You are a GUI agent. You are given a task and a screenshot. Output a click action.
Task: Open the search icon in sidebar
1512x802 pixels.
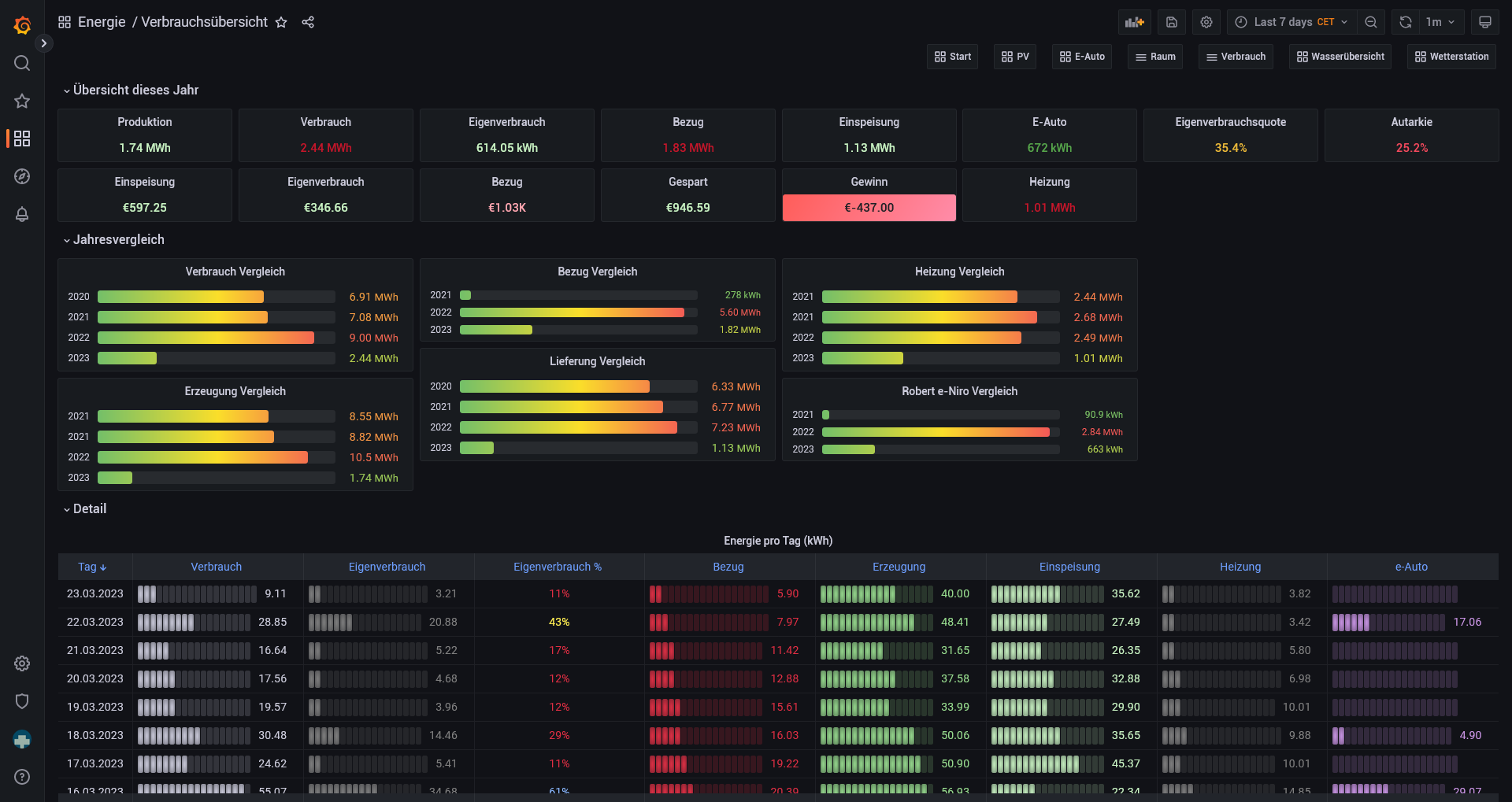22,63
